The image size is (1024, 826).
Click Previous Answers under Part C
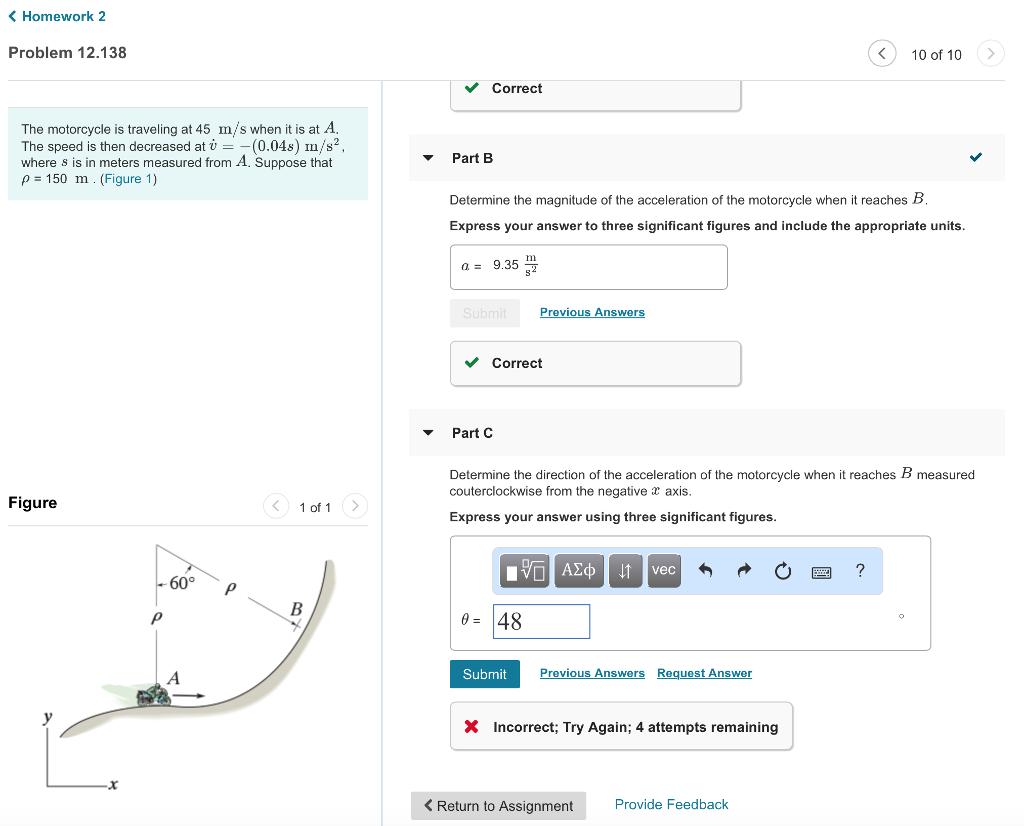click(592, 673)
